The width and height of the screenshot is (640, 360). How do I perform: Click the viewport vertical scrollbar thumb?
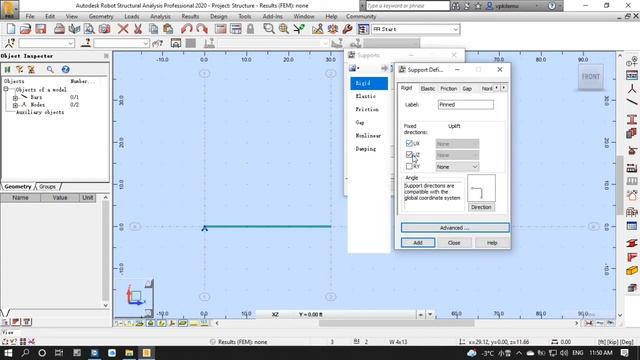pos(620,186)
